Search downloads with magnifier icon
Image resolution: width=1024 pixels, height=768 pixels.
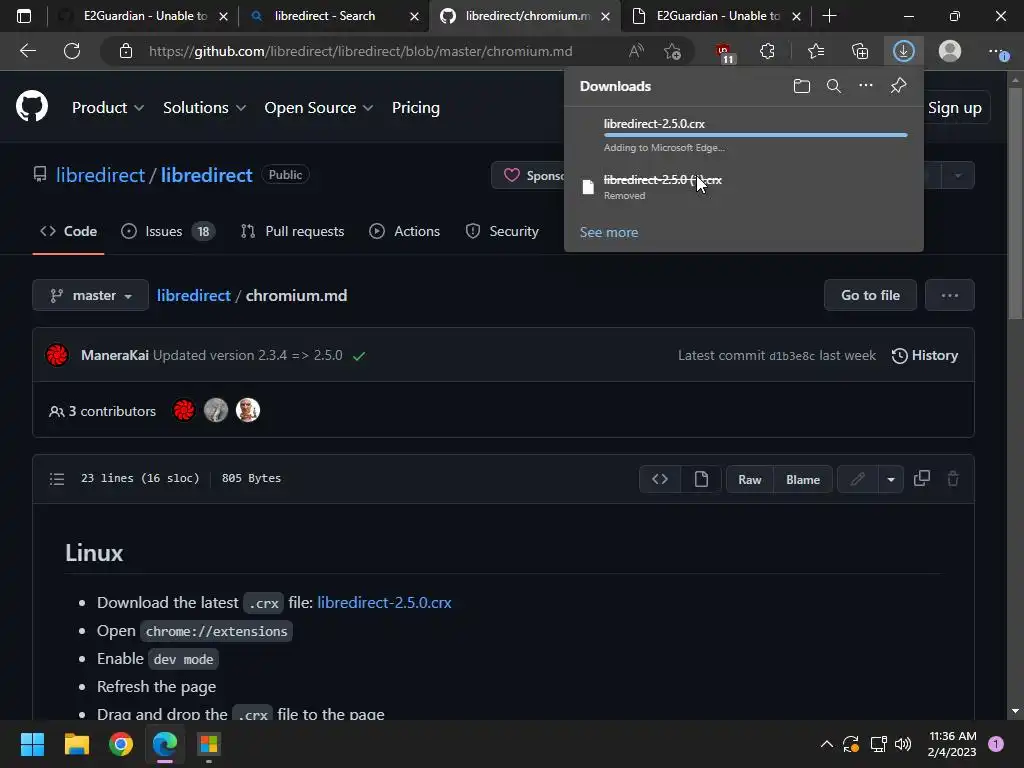833,86
